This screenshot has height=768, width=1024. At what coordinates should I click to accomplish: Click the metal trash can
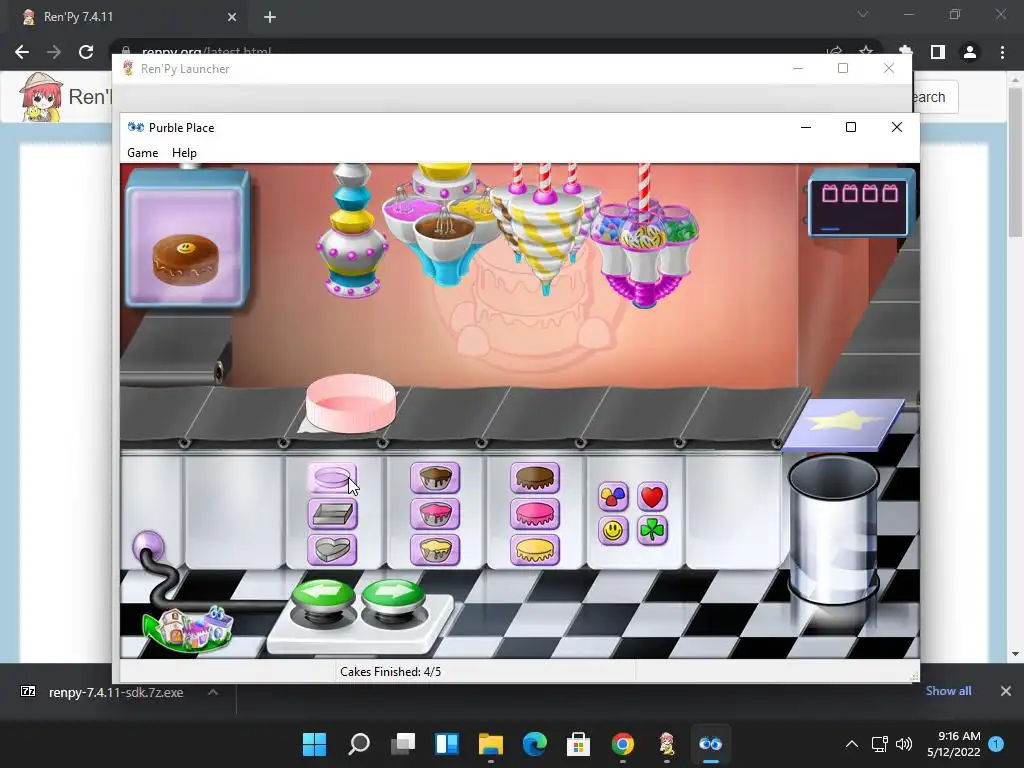[x=833, y=530]
